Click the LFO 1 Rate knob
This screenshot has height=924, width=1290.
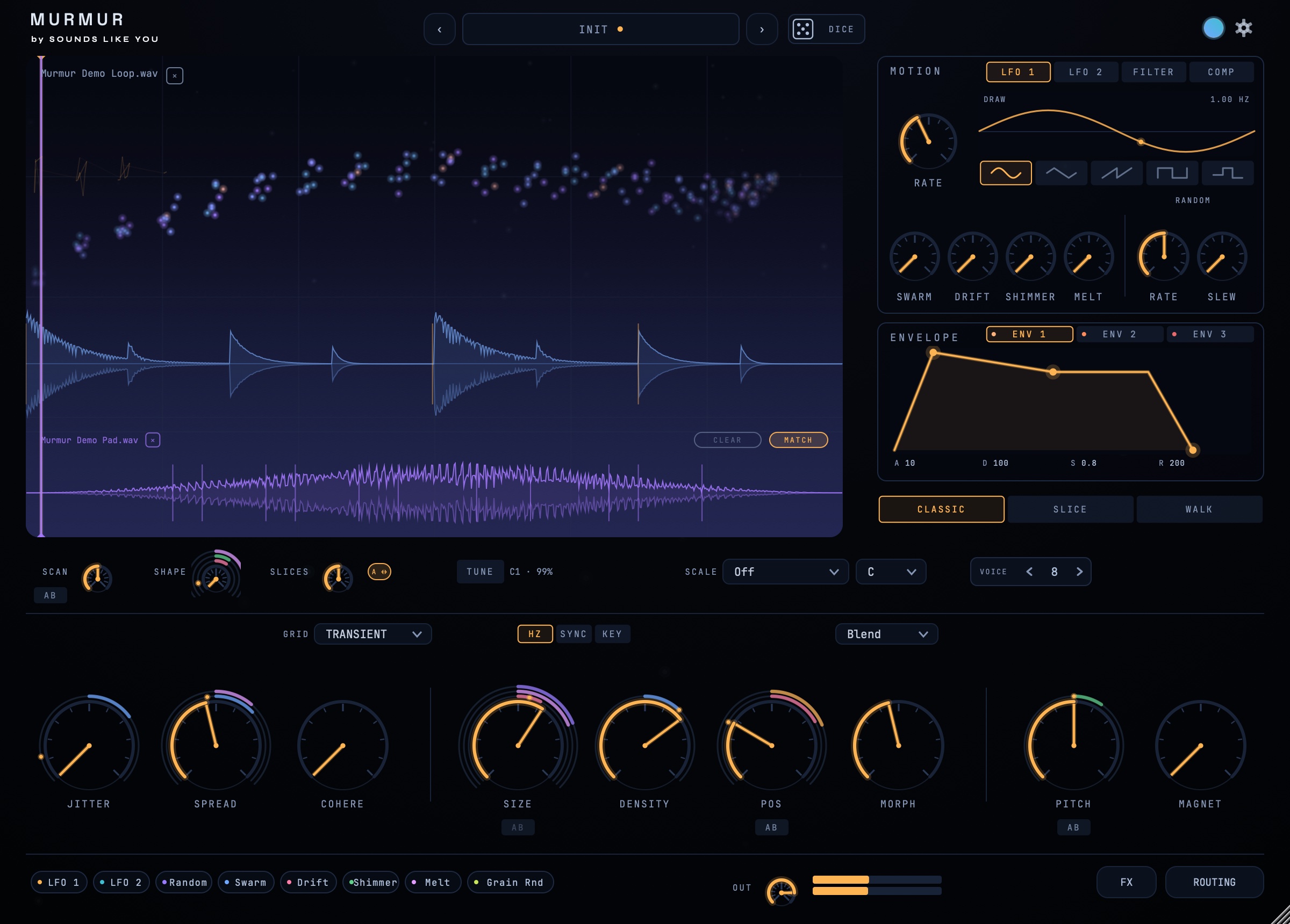coord(928,141)
